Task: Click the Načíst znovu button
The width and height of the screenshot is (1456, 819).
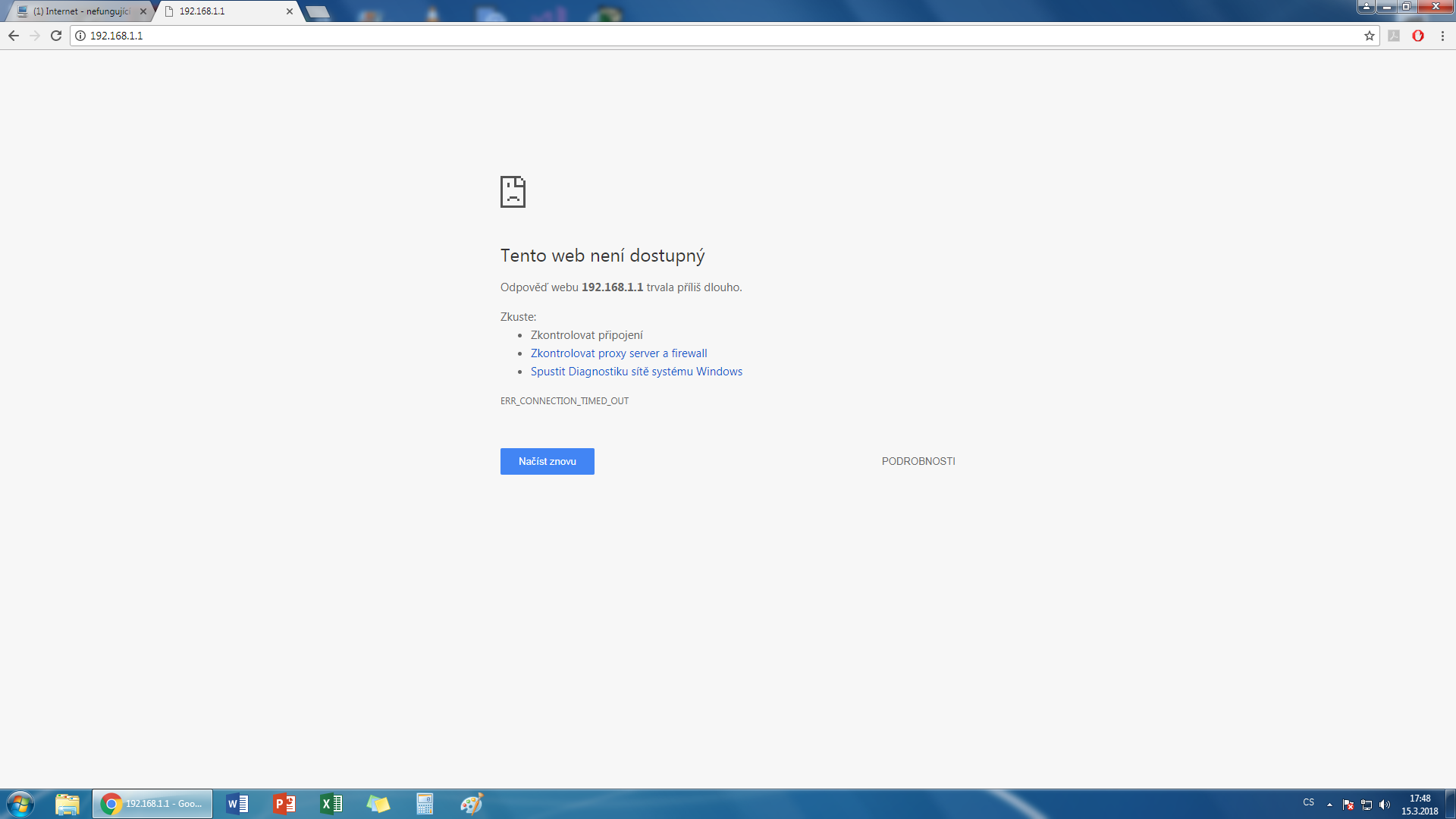Action: click(x=547, y=461)
